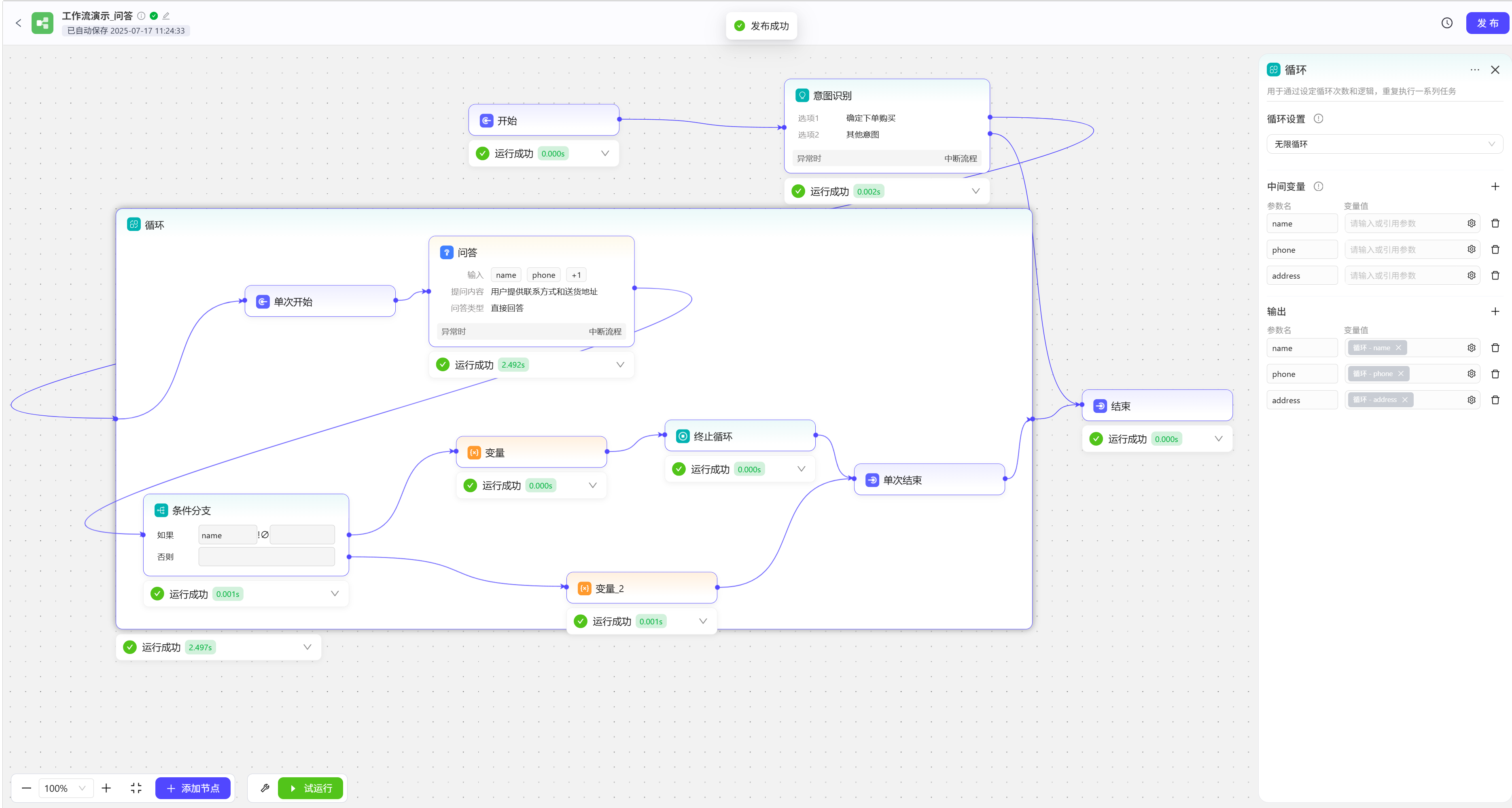Expand 问答 node run result
The width and height of the screenshot is (1512, 808).
point(620,364)
